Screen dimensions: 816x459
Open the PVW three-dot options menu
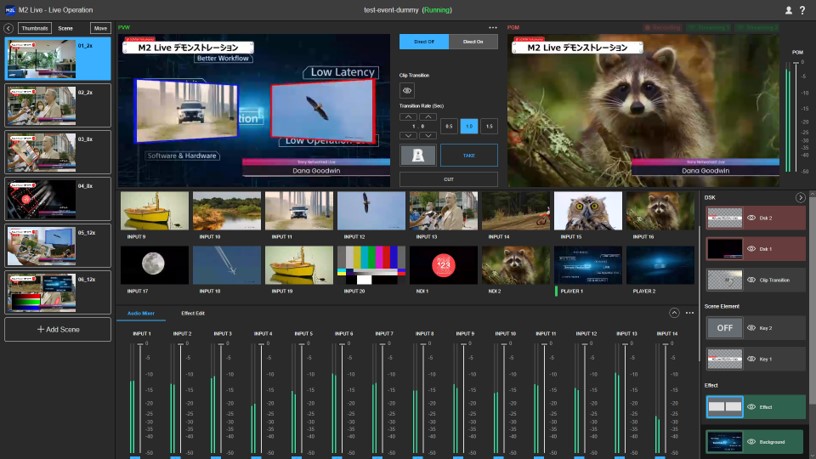492,28
